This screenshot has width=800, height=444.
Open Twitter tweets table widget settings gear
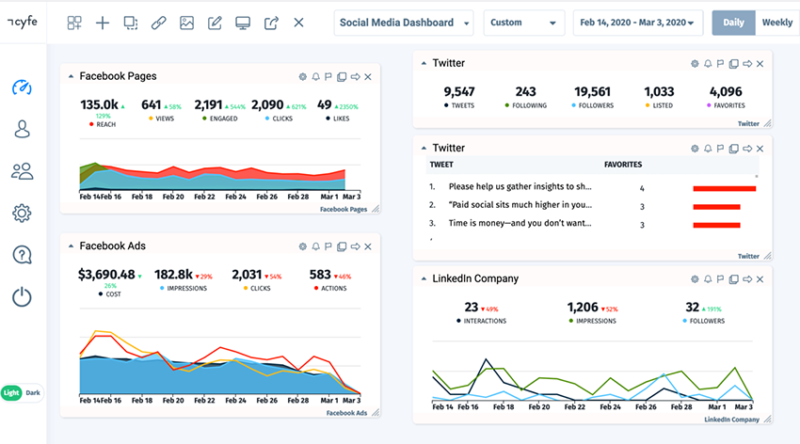click(694, 149)
